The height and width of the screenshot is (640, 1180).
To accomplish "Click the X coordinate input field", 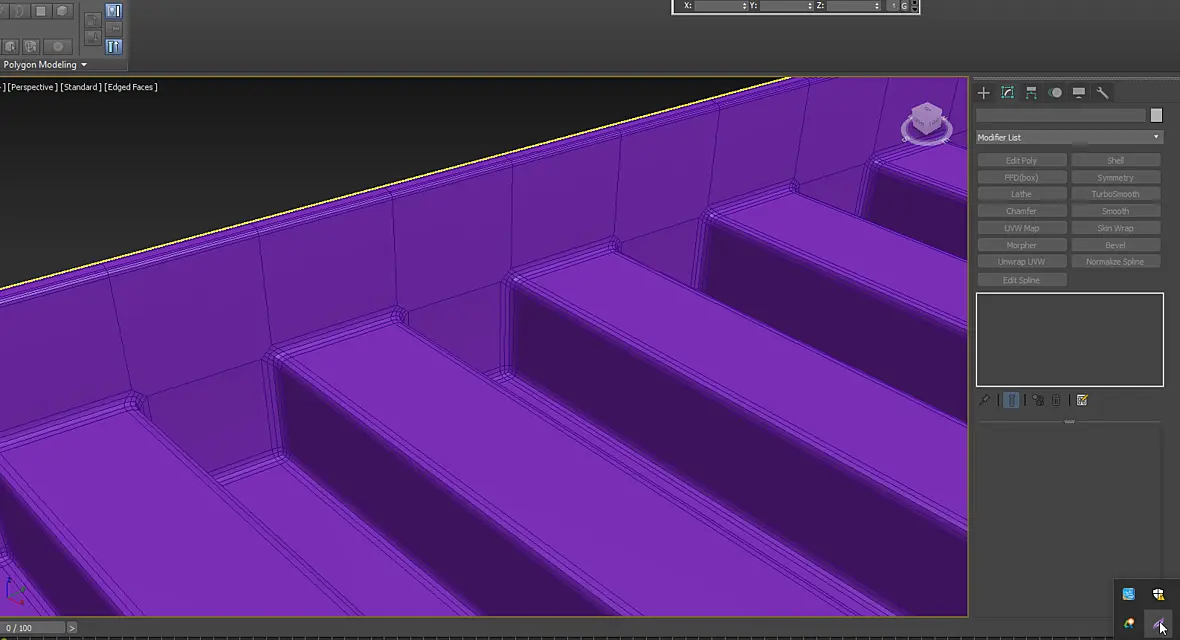I will 717,6.
